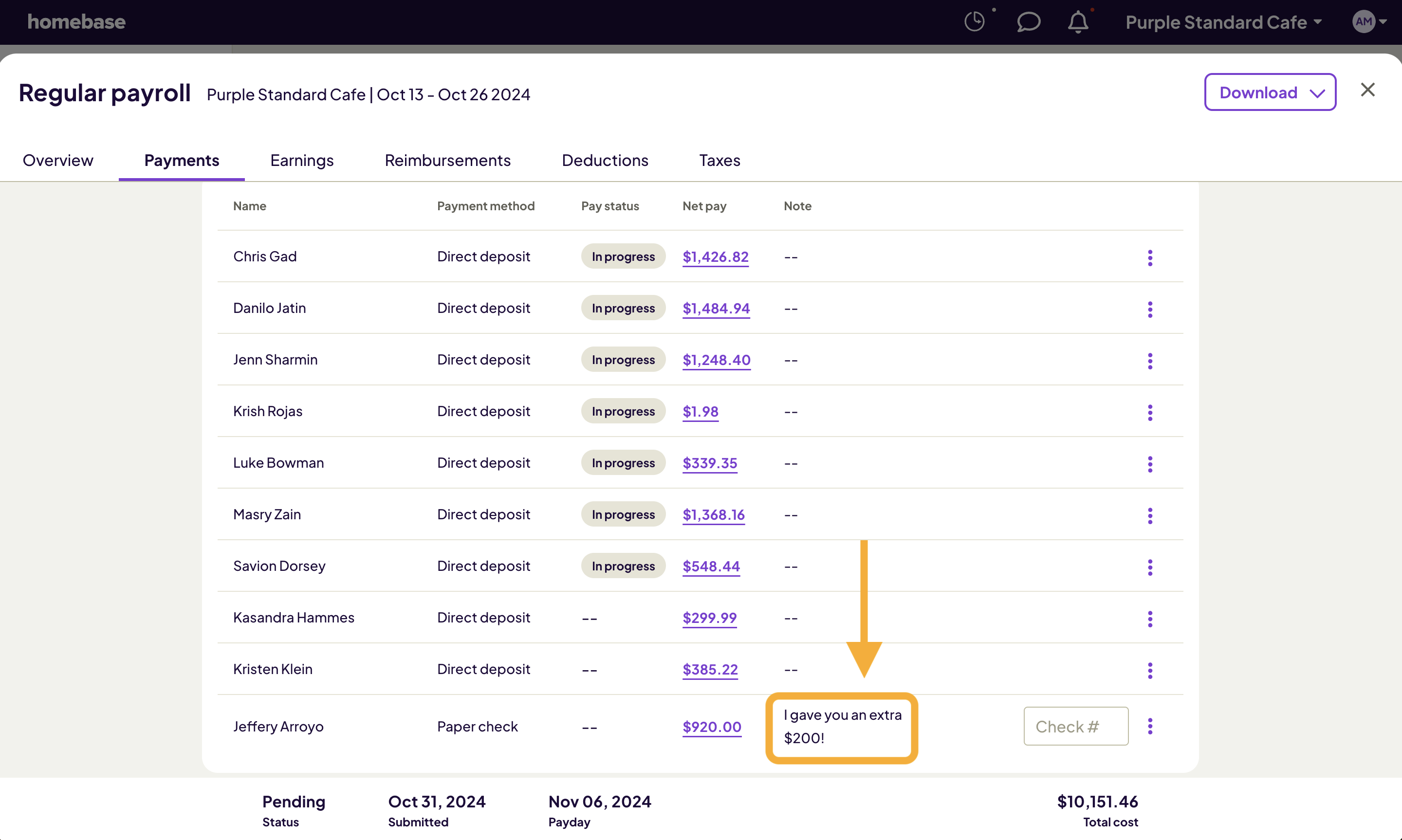Open row actions menu for Krish Rojas
This screenshot has height=840, width=1402.
tap(1150, 413)
